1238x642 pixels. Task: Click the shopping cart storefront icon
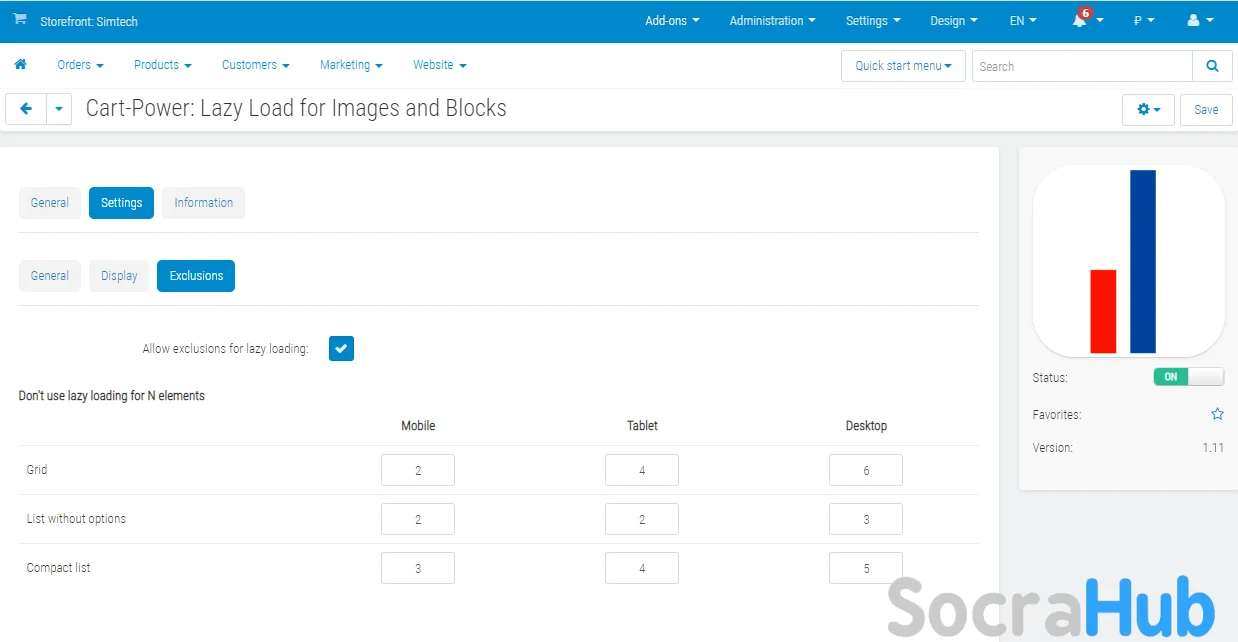(20, 20)
